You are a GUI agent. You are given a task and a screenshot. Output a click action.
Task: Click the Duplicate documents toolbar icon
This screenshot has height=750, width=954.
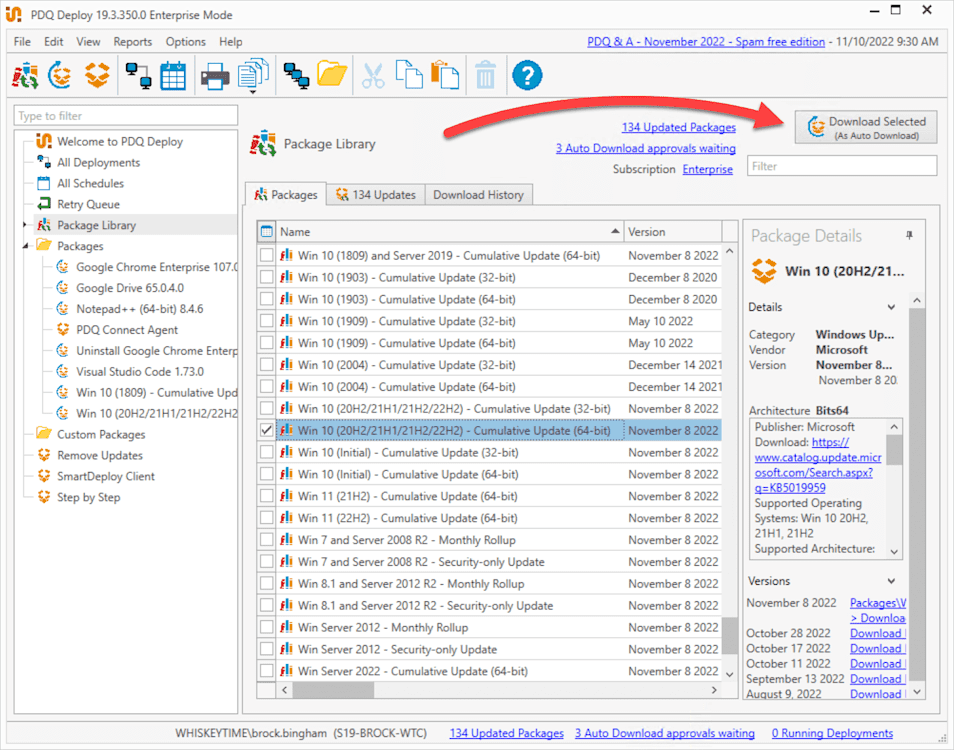[251, 74]
